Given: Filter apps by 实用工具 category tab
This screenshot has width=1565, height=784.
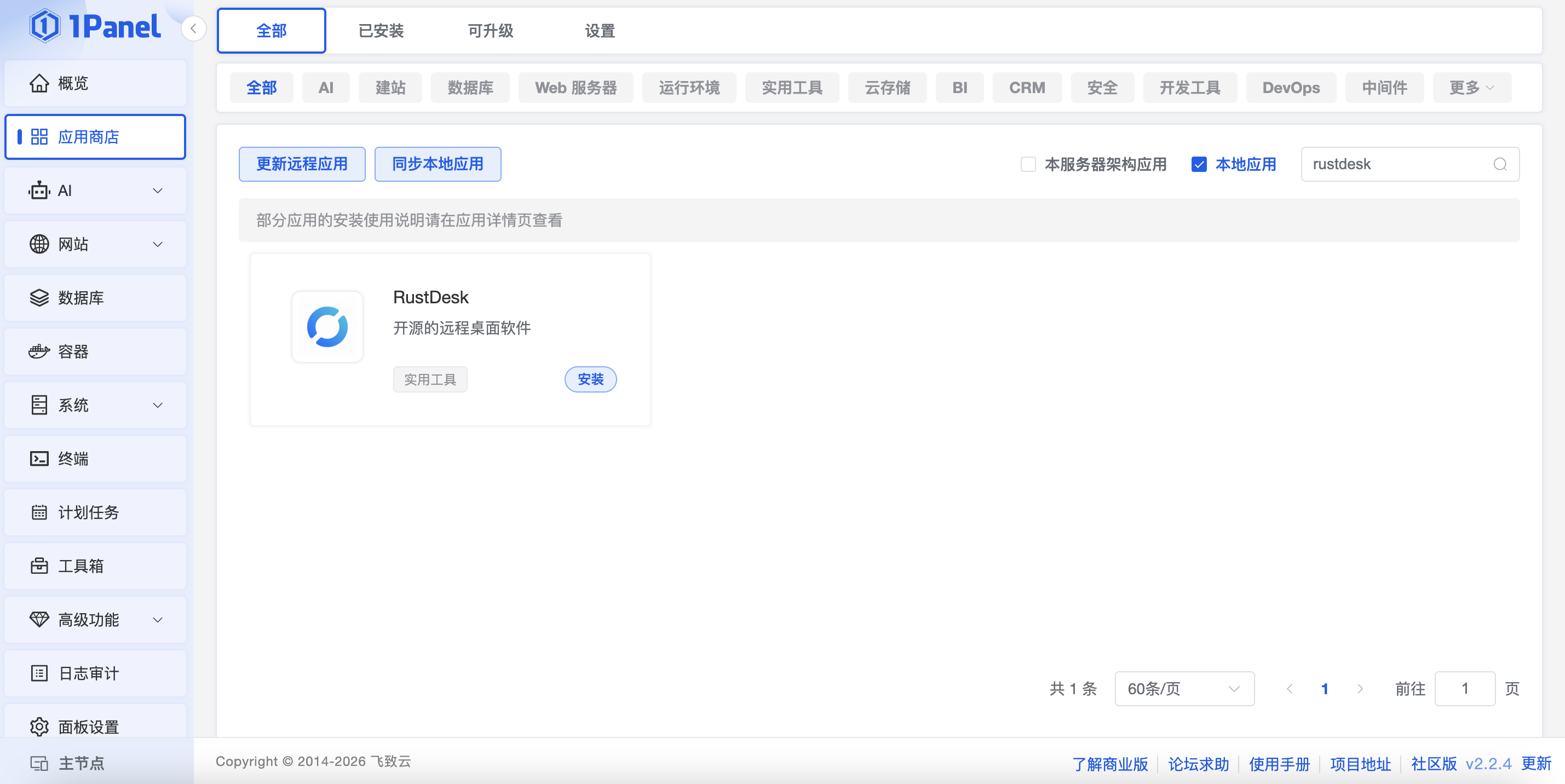Looking at the screenshot, I should click(792, 88).
